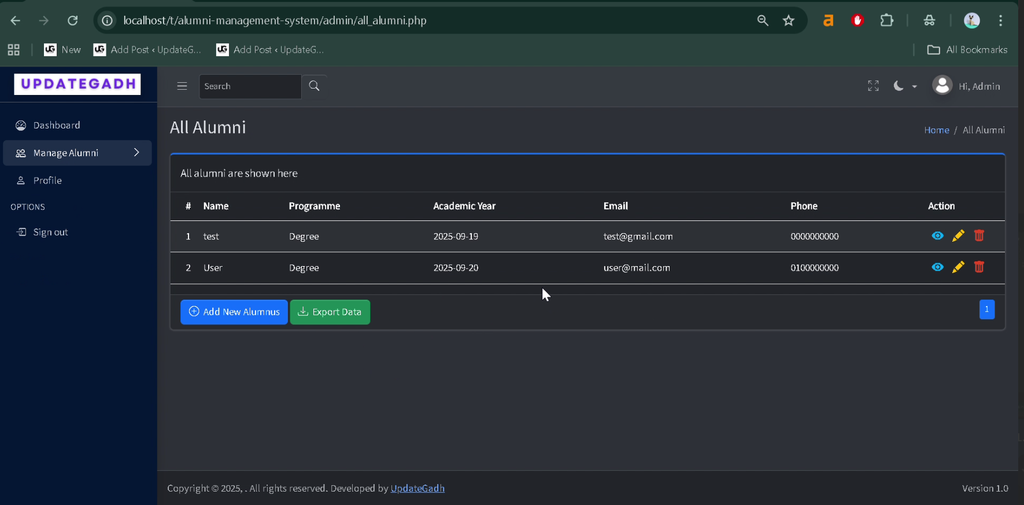Click the email user@mail.com

tap(637, 268)
